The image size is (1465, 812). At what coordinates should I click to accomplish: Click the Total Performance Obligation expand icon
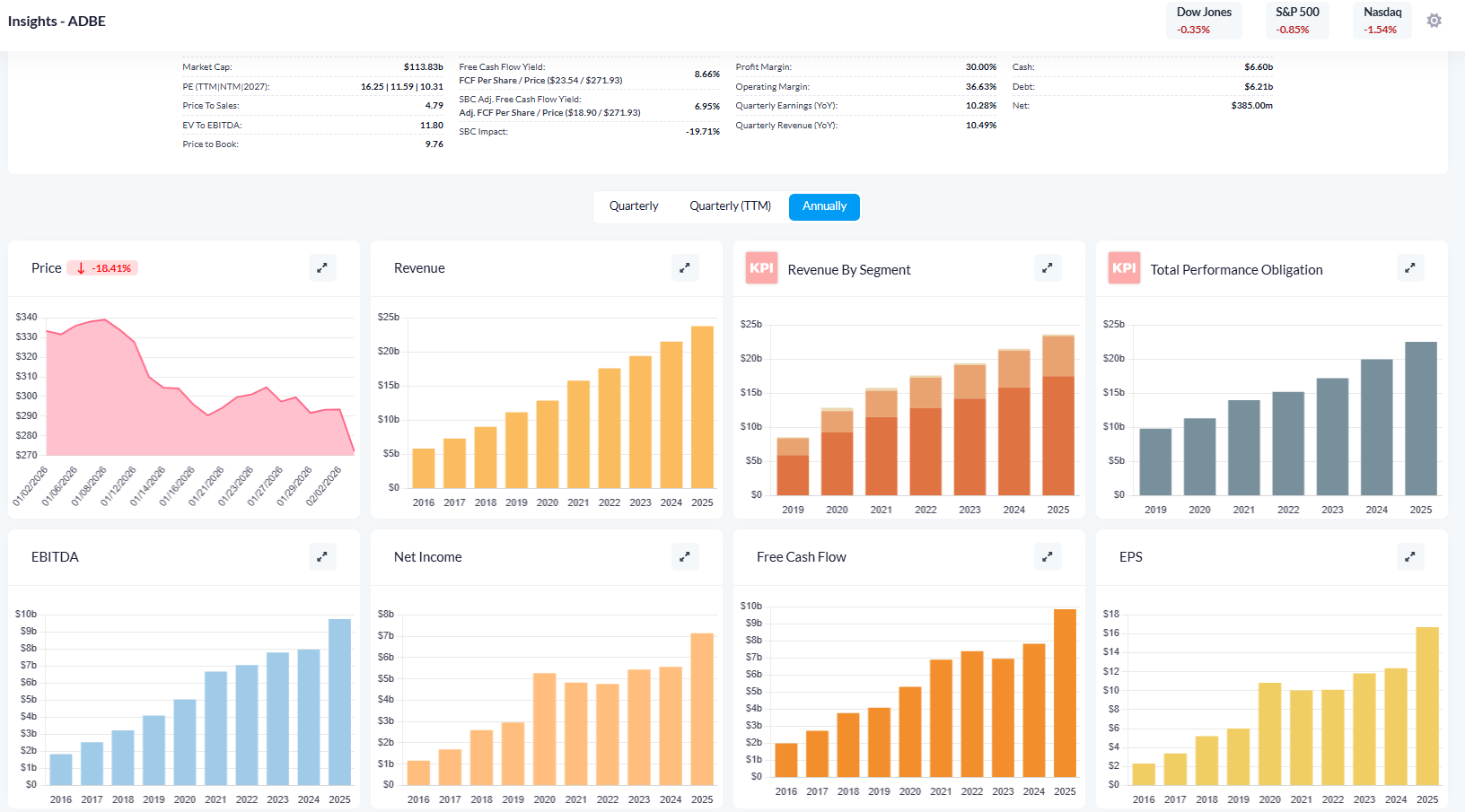coord(1410,267)
